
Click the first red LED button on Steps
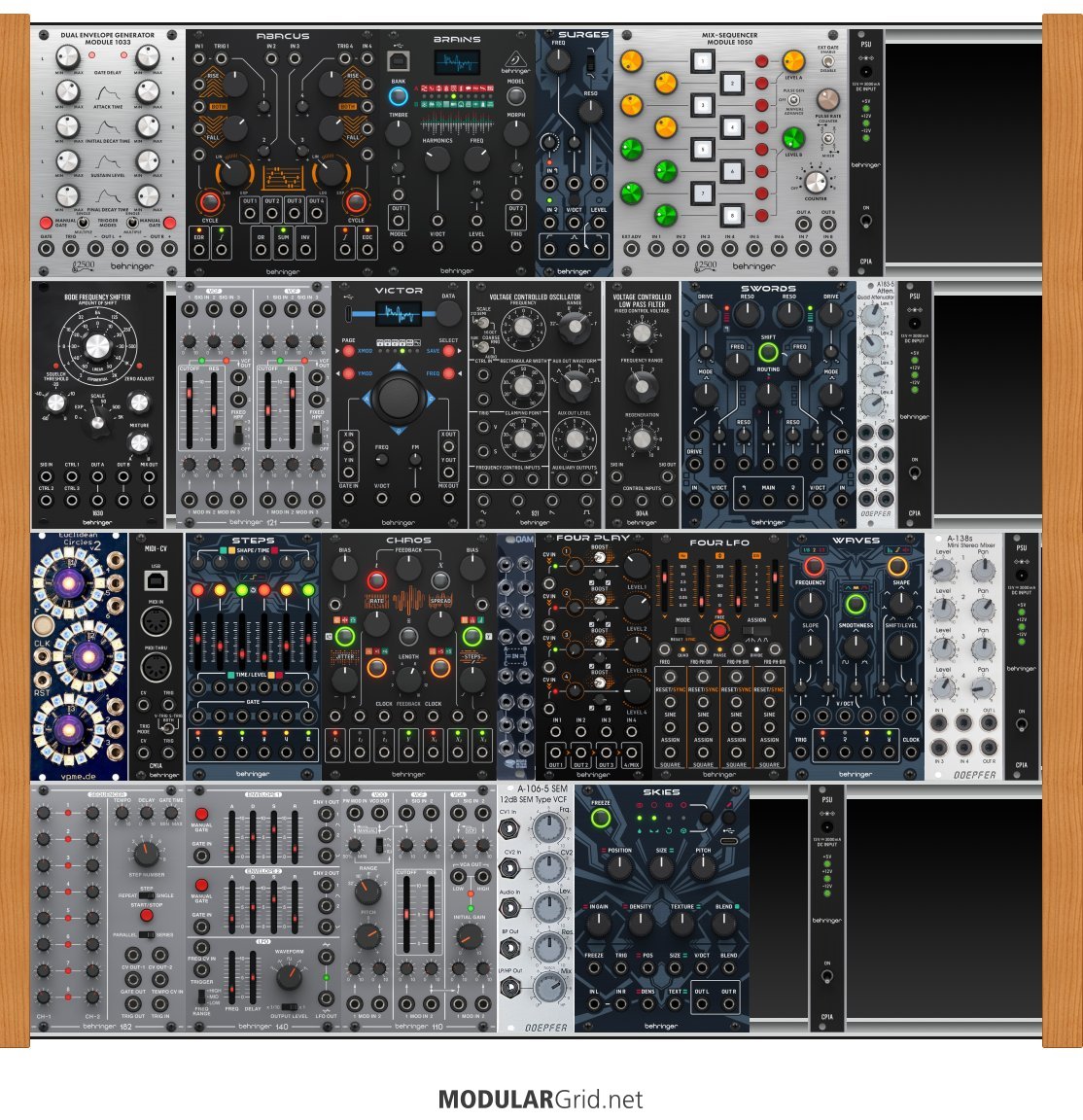(198, 590)
